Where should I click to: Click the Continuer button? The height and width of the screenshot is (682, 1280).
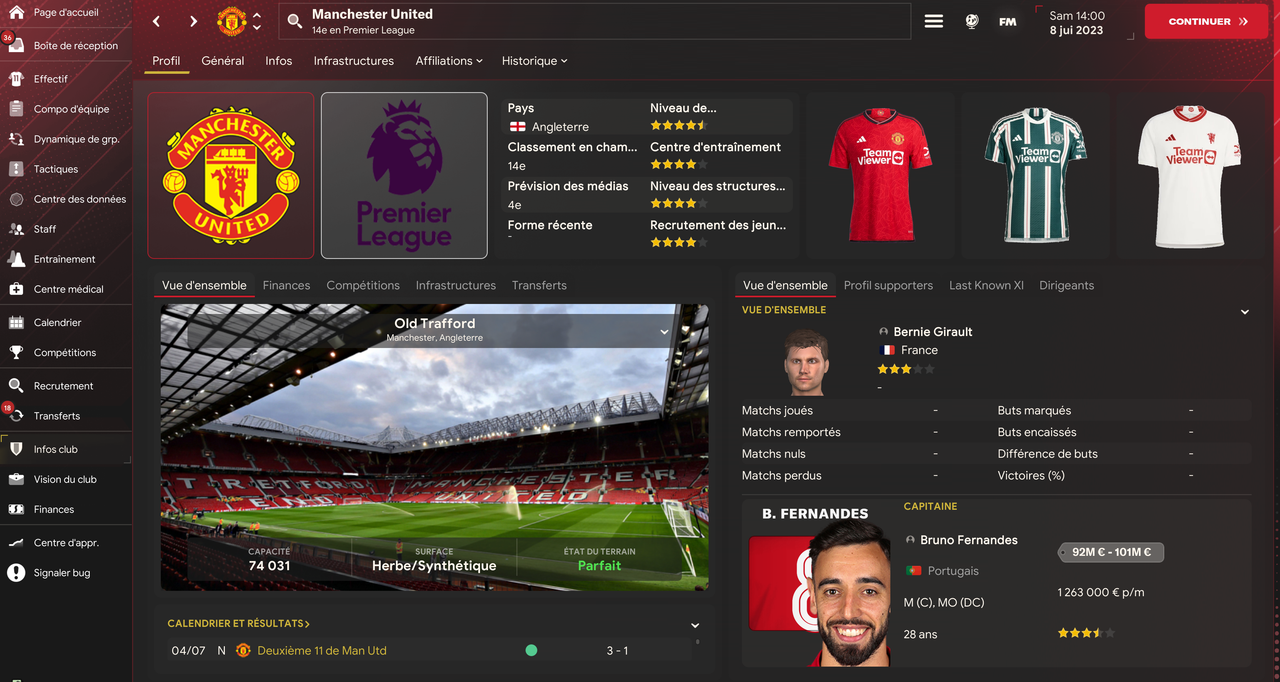coord(1206,21)
